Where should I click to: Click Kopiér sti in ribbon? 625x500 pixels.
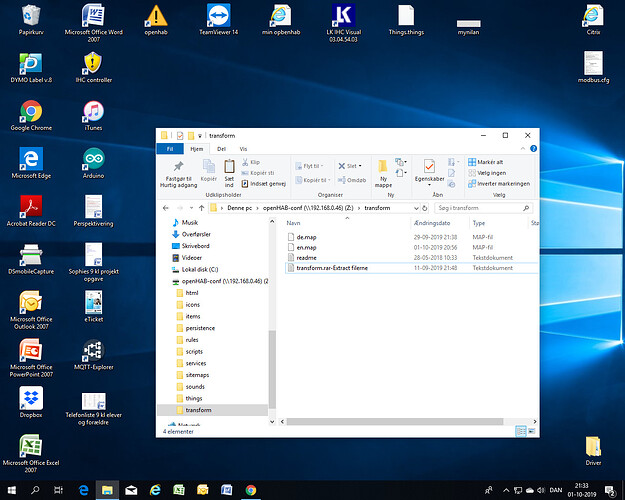pyautogui.click(x=258, y=173)
